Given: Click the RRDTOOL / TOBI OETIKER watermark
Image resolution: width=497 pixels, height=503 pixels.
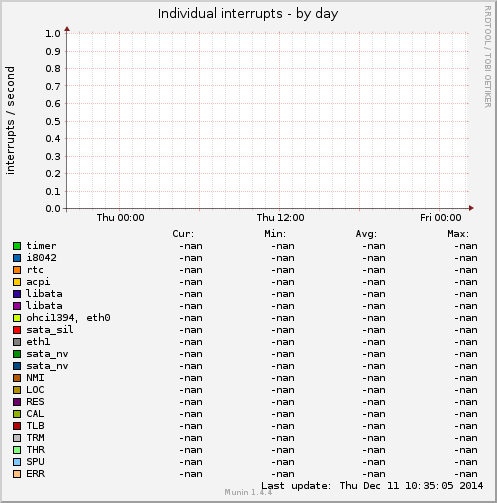Looking at the screenshot, I should click(487, 57).
